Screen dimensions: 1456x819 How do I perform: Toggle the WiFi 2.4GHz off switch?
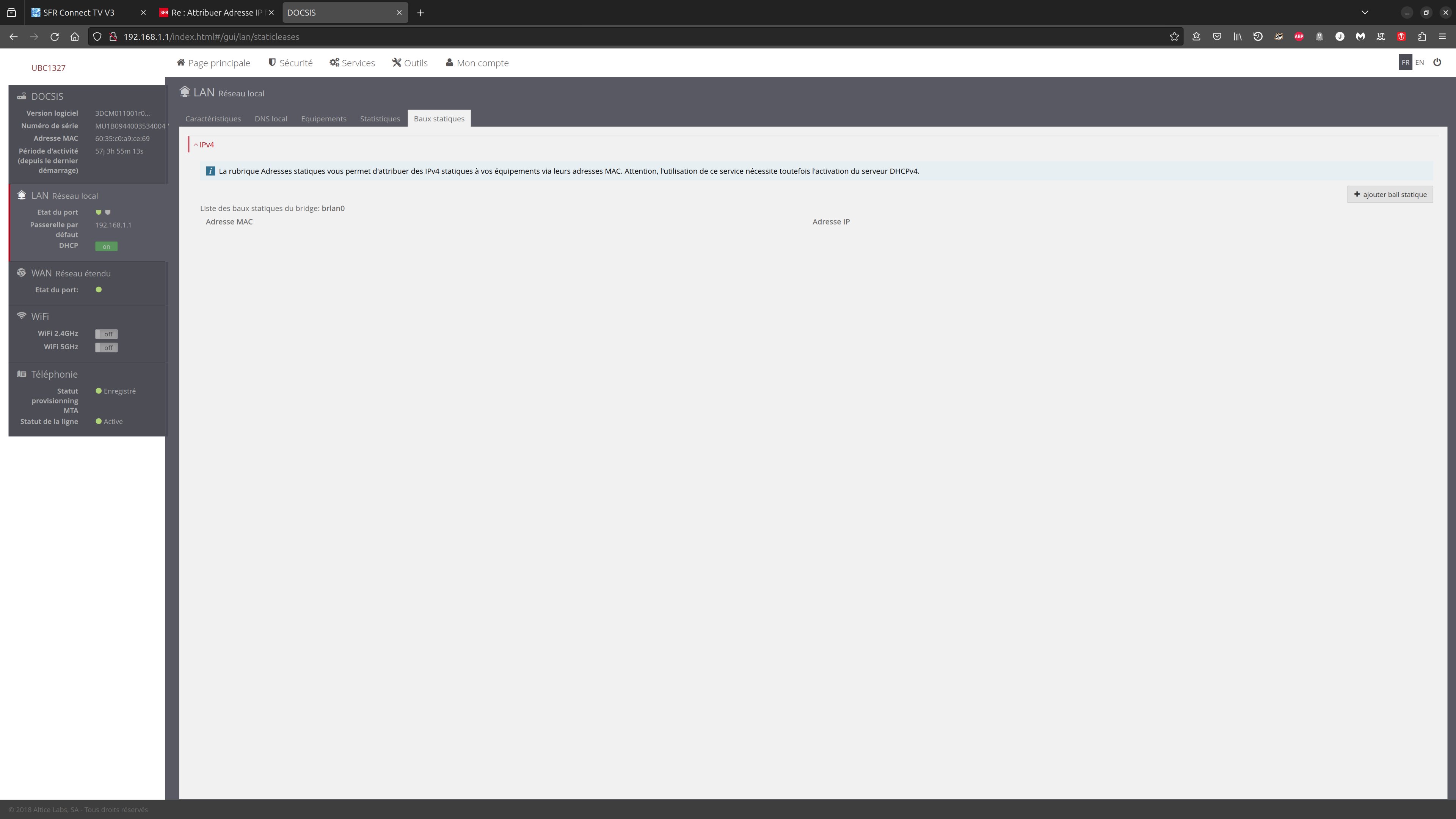tap(106, 334)
